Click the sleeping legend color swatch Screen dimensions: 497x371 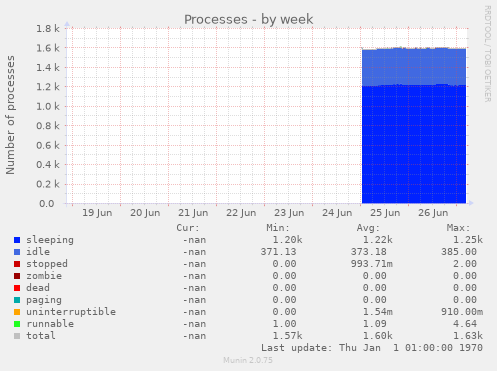point(17,240)
